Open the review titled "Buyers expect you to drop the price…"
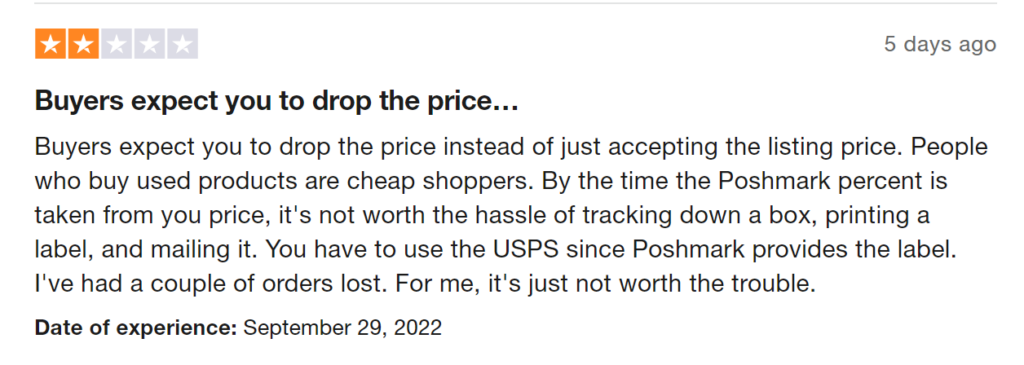This screenshot has width=1024, height=365. tap(276, 103)
